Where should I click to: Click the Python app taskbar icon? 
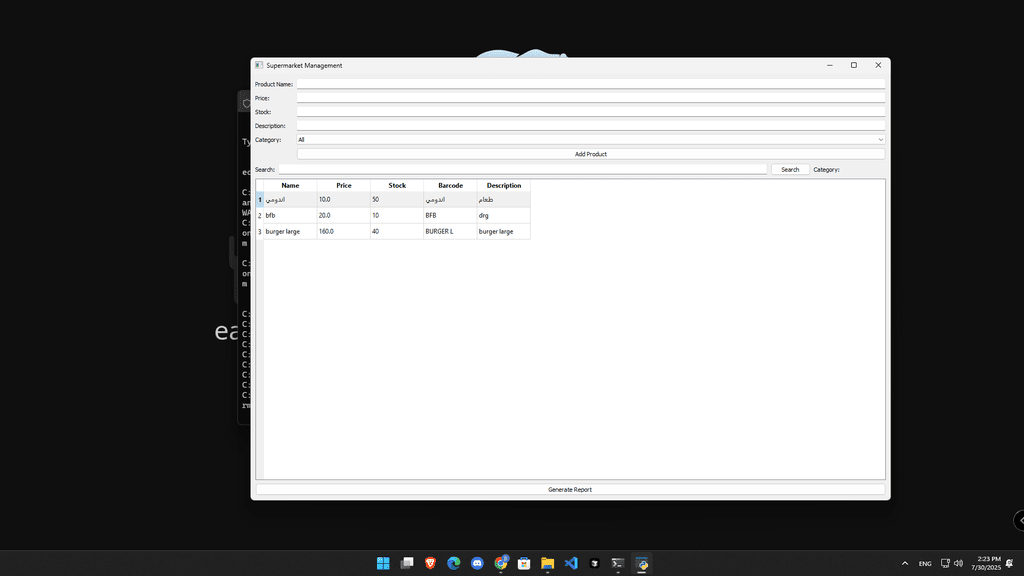pos(641,563)
